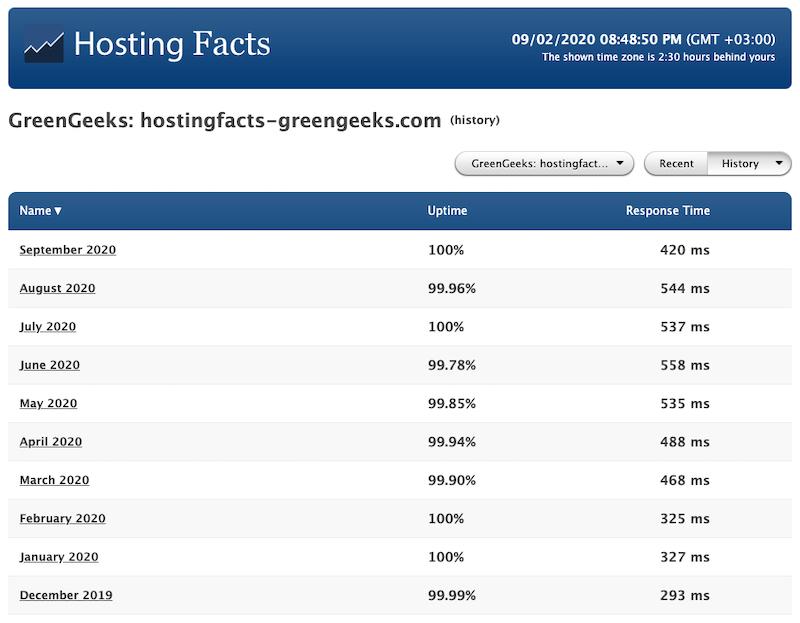Click the date and time in header
The image size is (800, 623).
pos(643,39)
